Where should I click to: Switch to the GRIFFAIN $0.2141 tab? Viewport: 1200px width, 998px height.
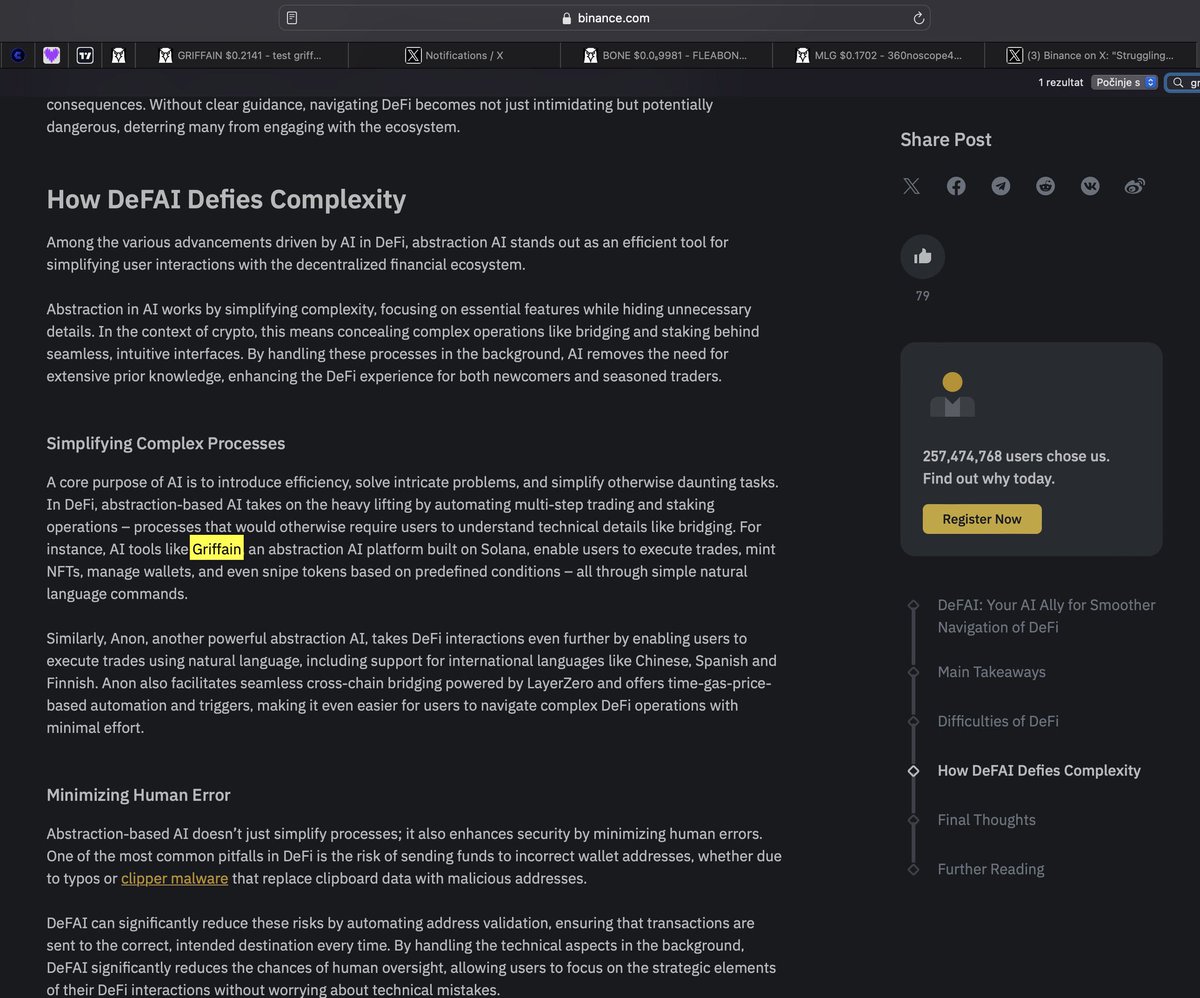(x=240, y=56)
